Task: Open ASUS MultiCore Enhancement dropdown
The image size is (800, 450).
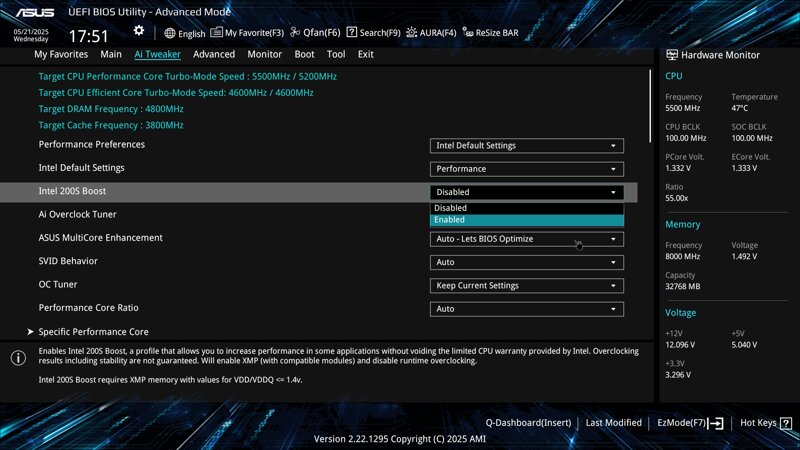Action: pos(527,239)
